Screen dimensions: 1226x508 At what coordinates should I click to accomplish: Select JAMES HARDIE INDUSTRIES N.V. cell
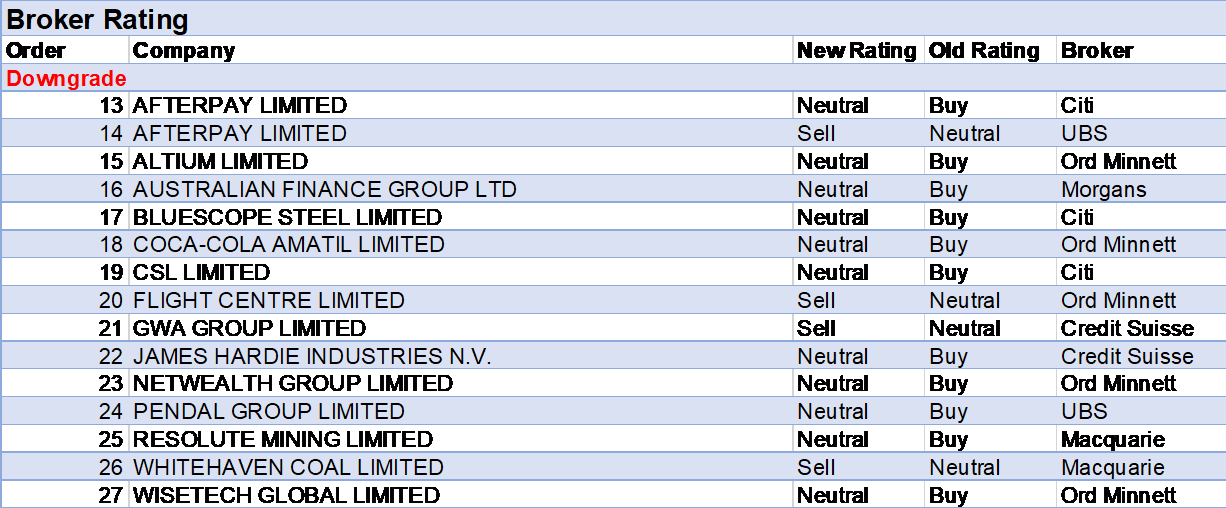pyautogui.click(x=312, y=357)
